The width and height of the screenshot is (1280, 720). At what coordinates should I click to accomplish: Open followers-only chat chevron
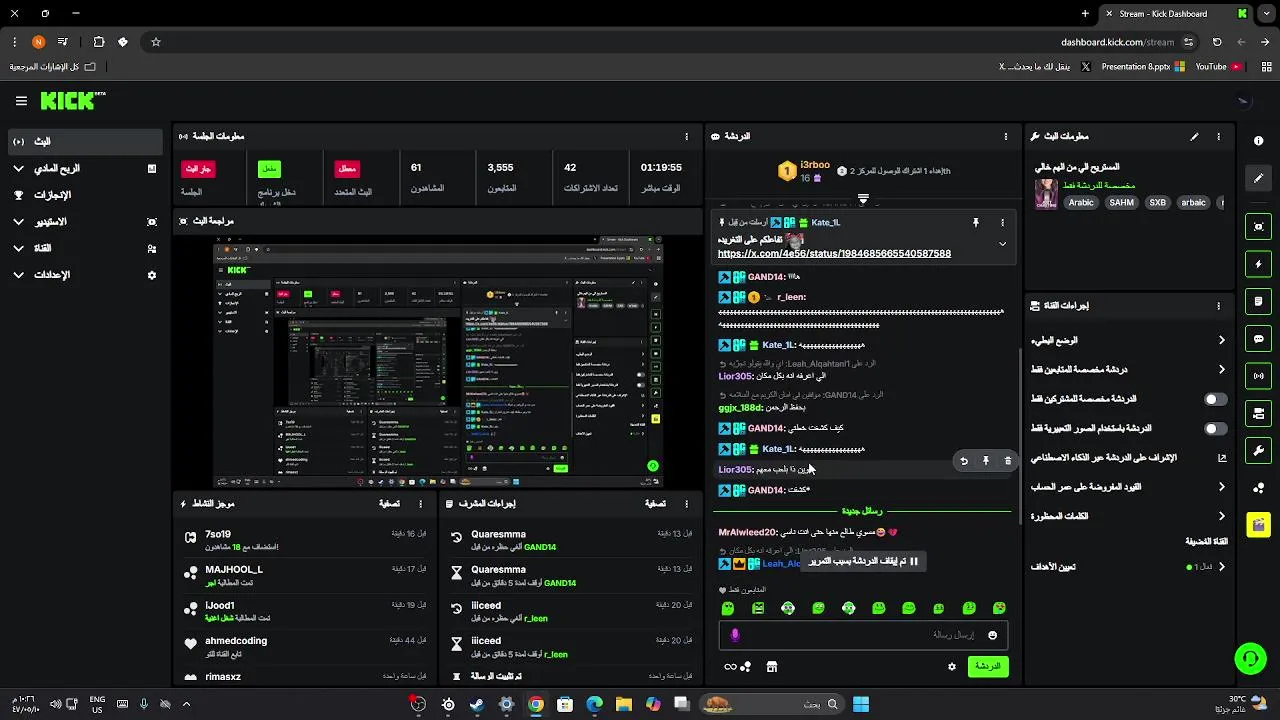click(1221, 370)
